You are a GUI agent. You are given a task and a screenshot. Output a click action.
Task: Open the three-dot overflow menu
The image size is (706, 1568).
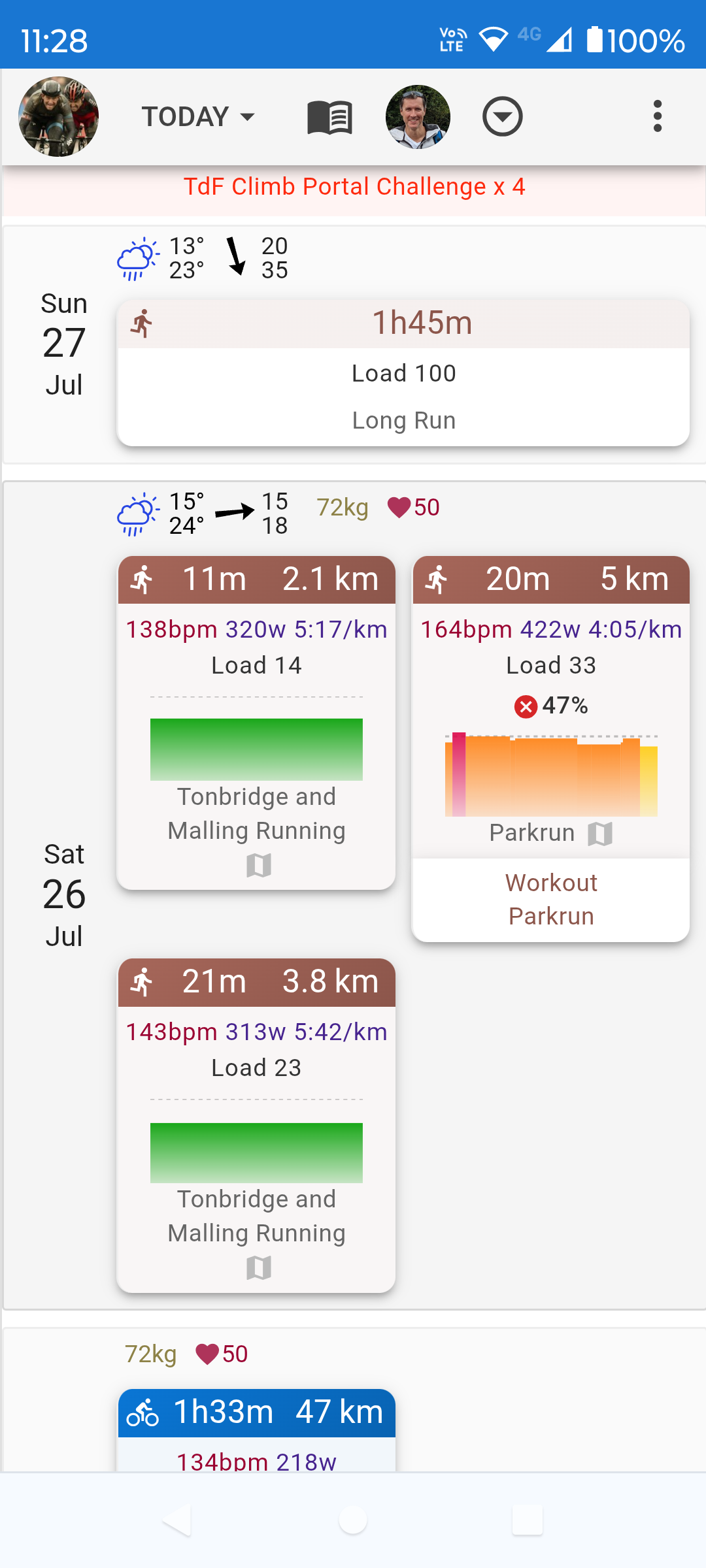657,116
